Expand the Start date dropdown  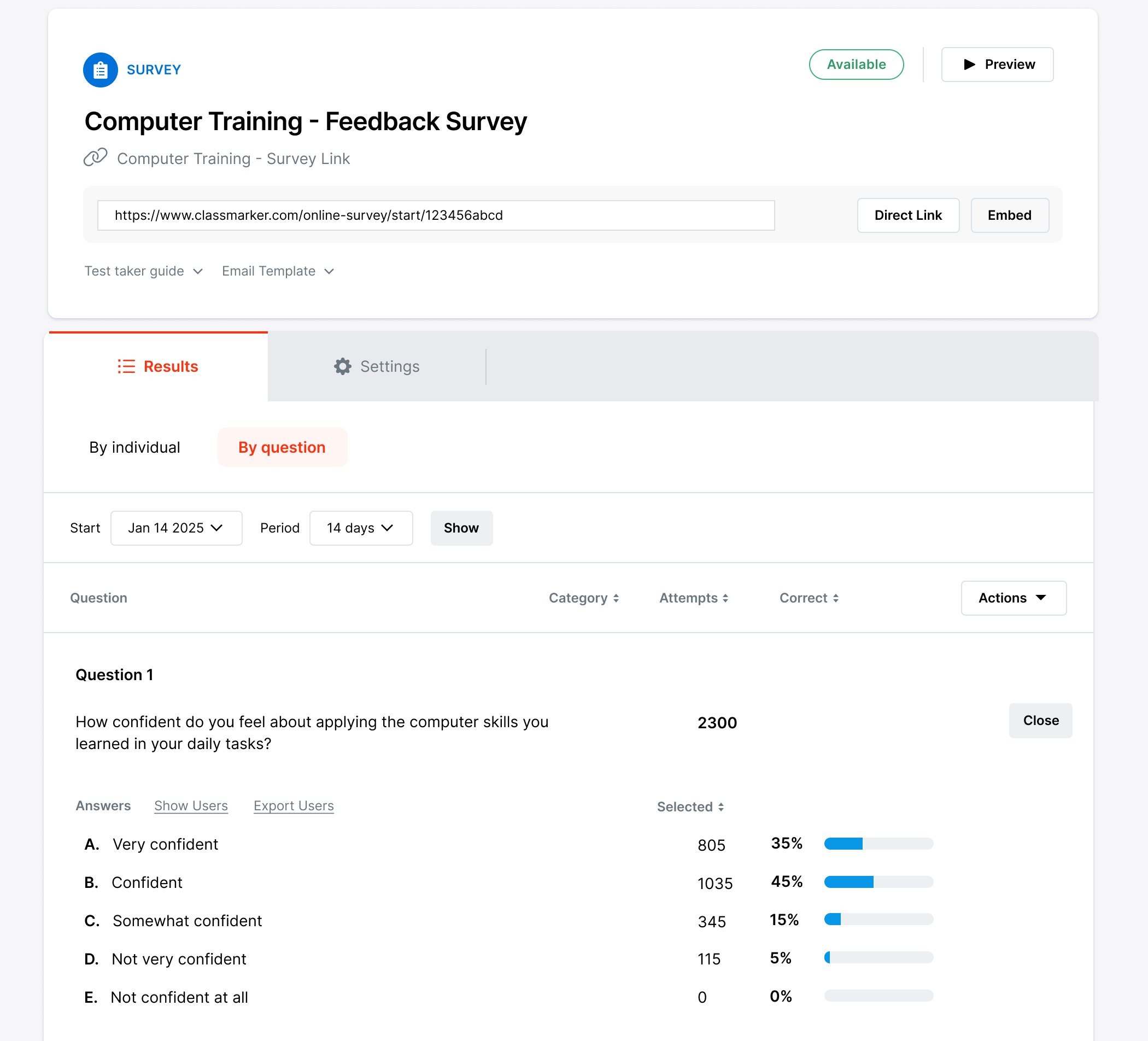pos(175,528)
